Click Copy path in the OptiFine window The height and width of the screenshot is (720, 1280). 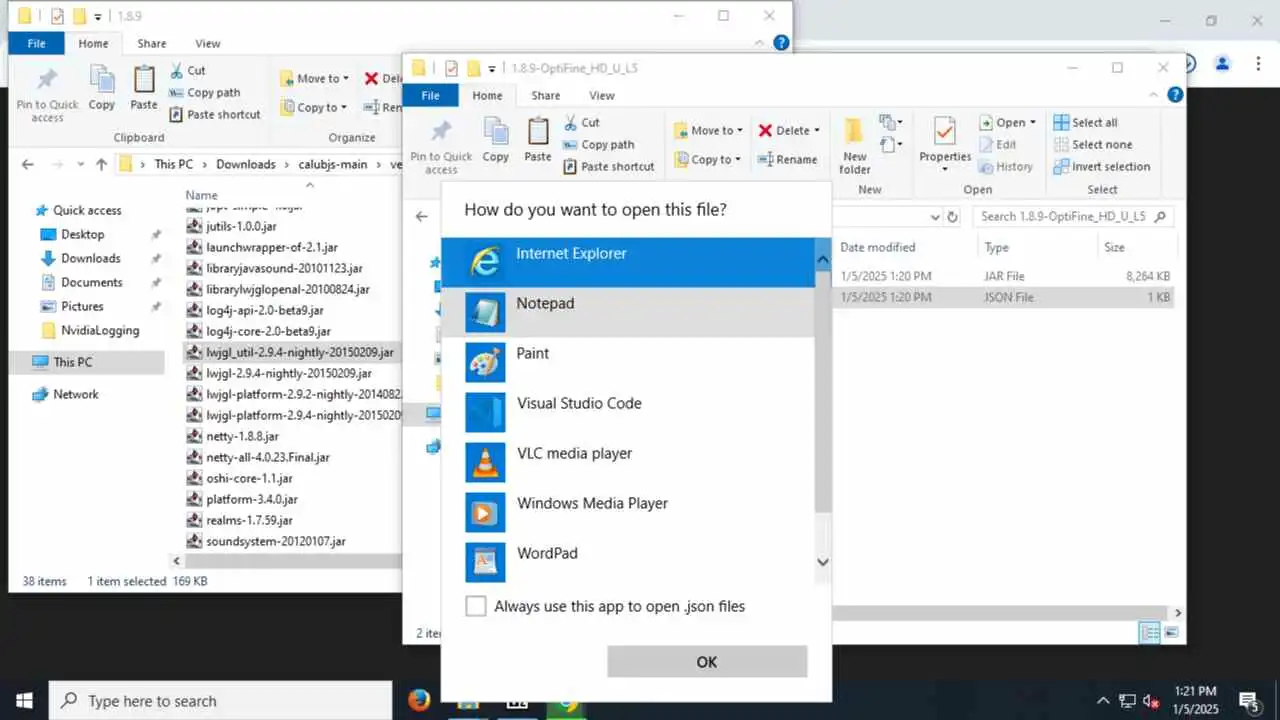pos(598,144)
